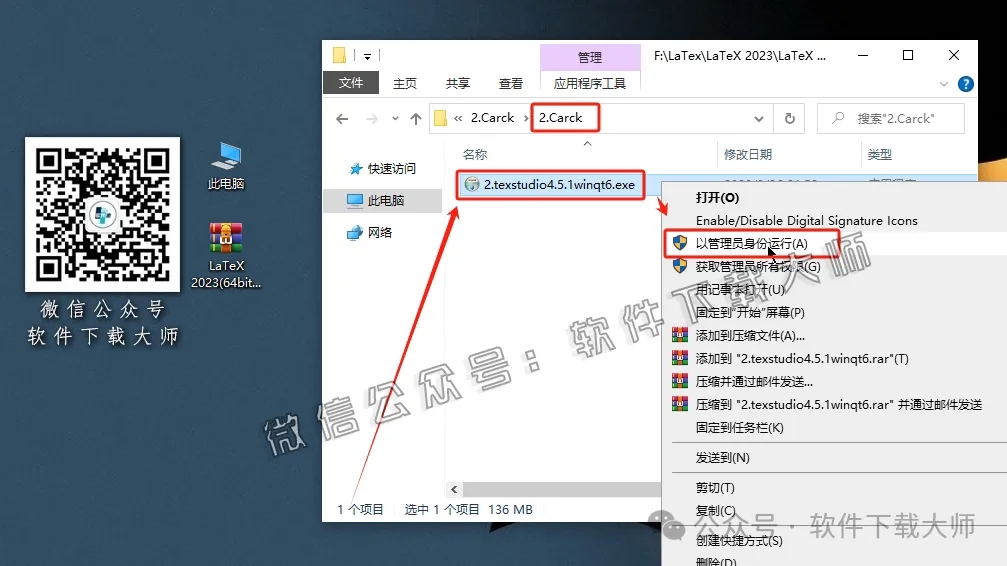Screen dimensions: 1007x566
Task: Choose 添加到 "2.texstudio4.5.1winqt6.rar"(T)
Action: (x=801, y=358)
